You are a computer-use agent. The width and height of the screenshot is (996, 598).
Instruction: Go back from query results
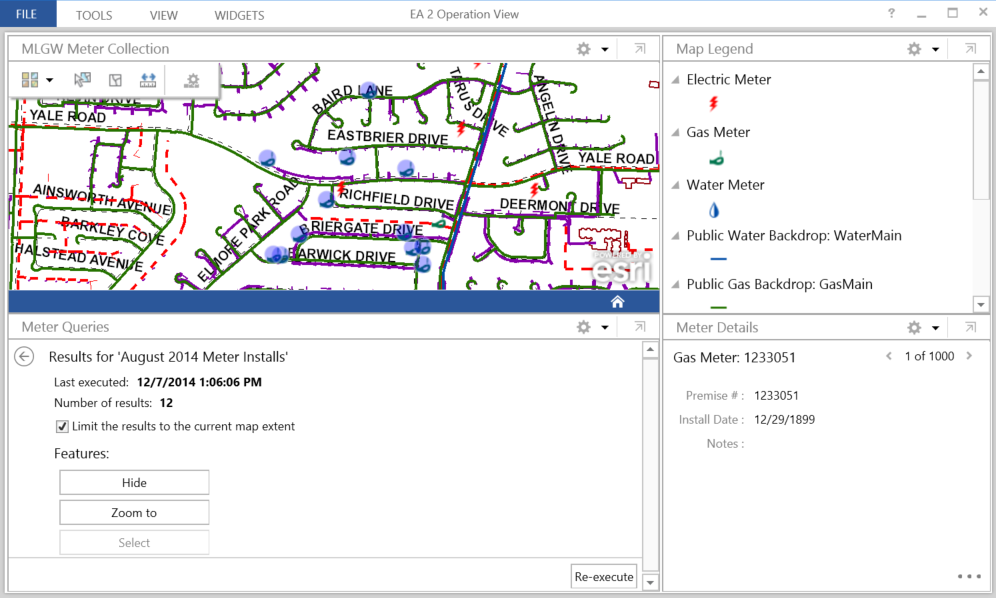pyautogui.click(x=24, y=357)
